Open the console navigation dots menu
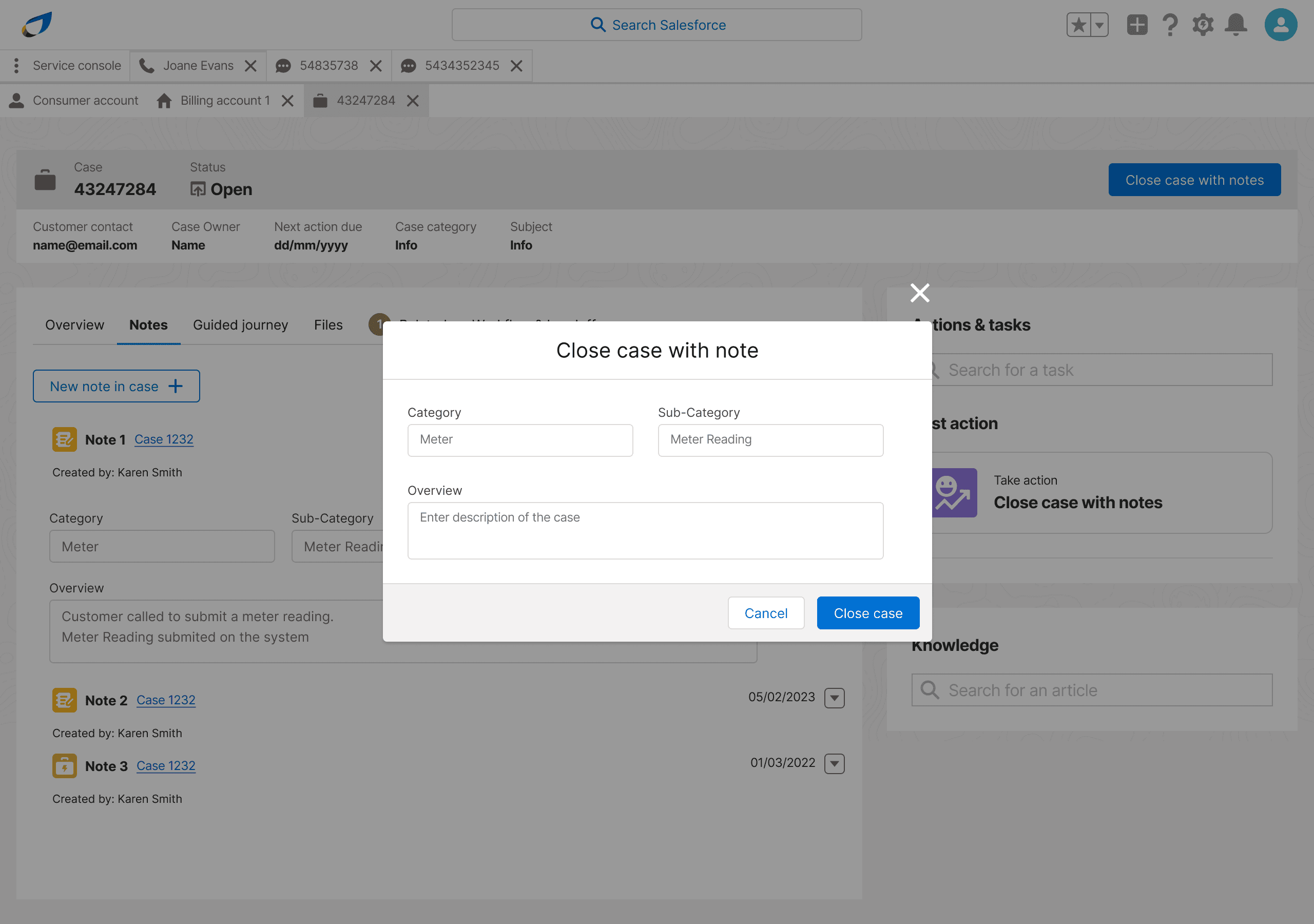 point(16,65)
